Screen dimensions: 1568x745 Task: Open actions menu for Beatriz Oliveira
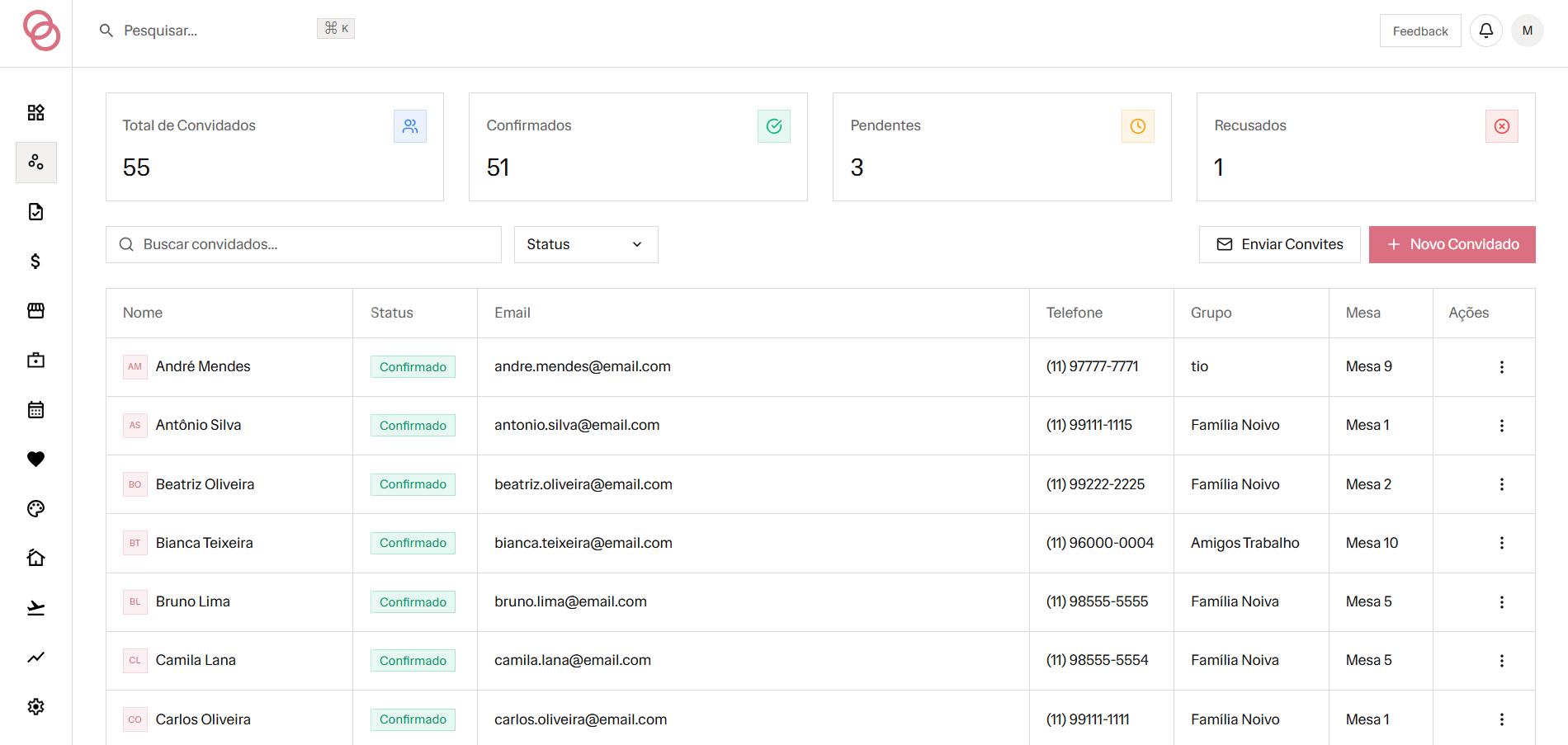pos(1502,484)
